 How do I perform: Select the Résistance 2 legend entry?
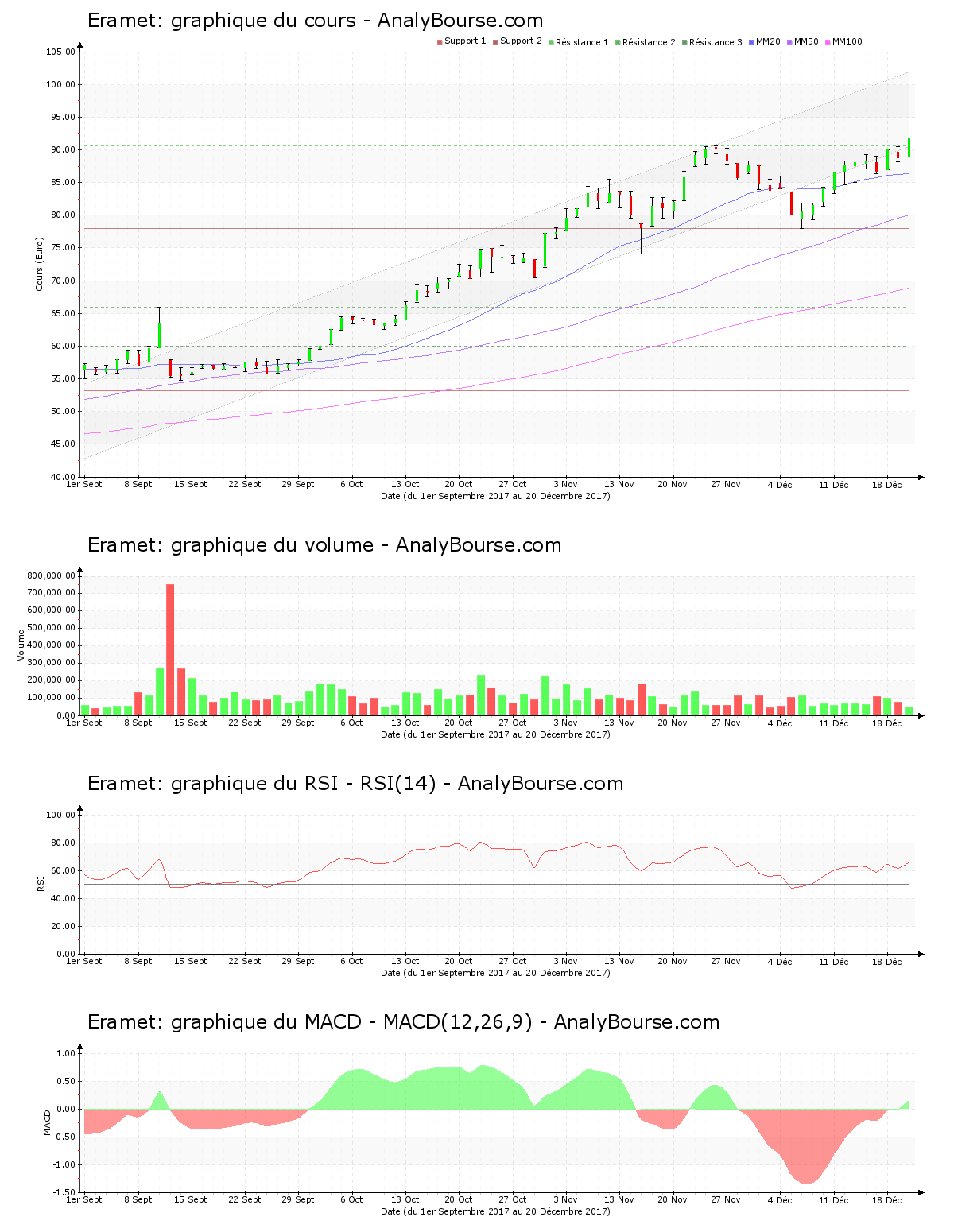point(645,42)
